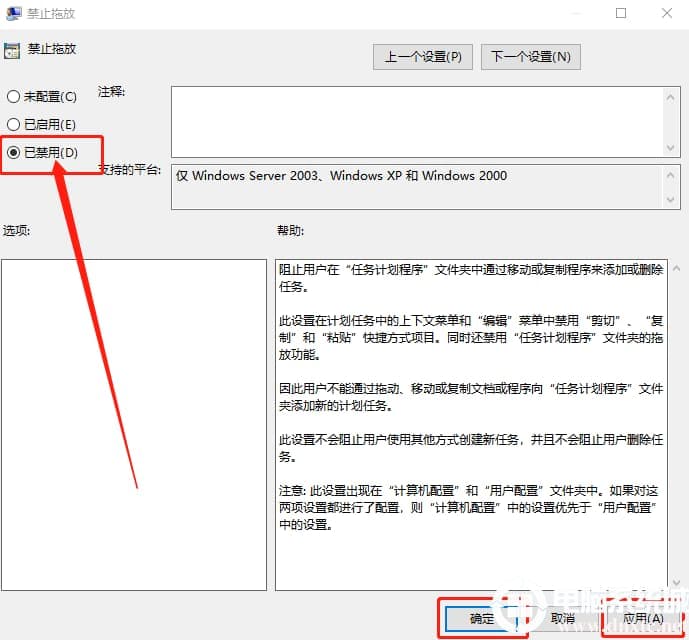
Task: Maximize the 禁止拖放 window
Action: pyautogui.click(x=621, y=13)
